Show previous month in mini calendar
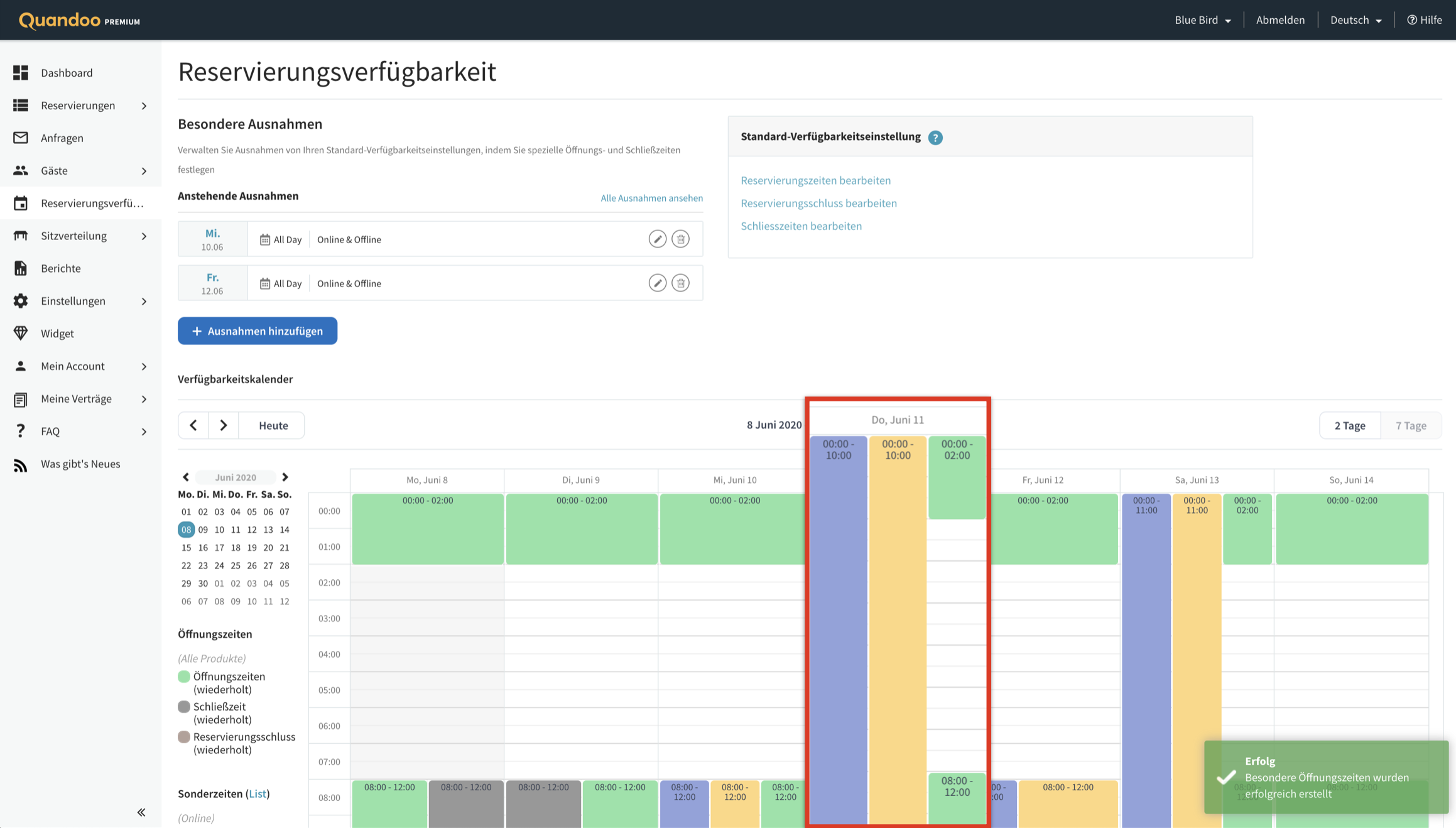 point(186,477)
